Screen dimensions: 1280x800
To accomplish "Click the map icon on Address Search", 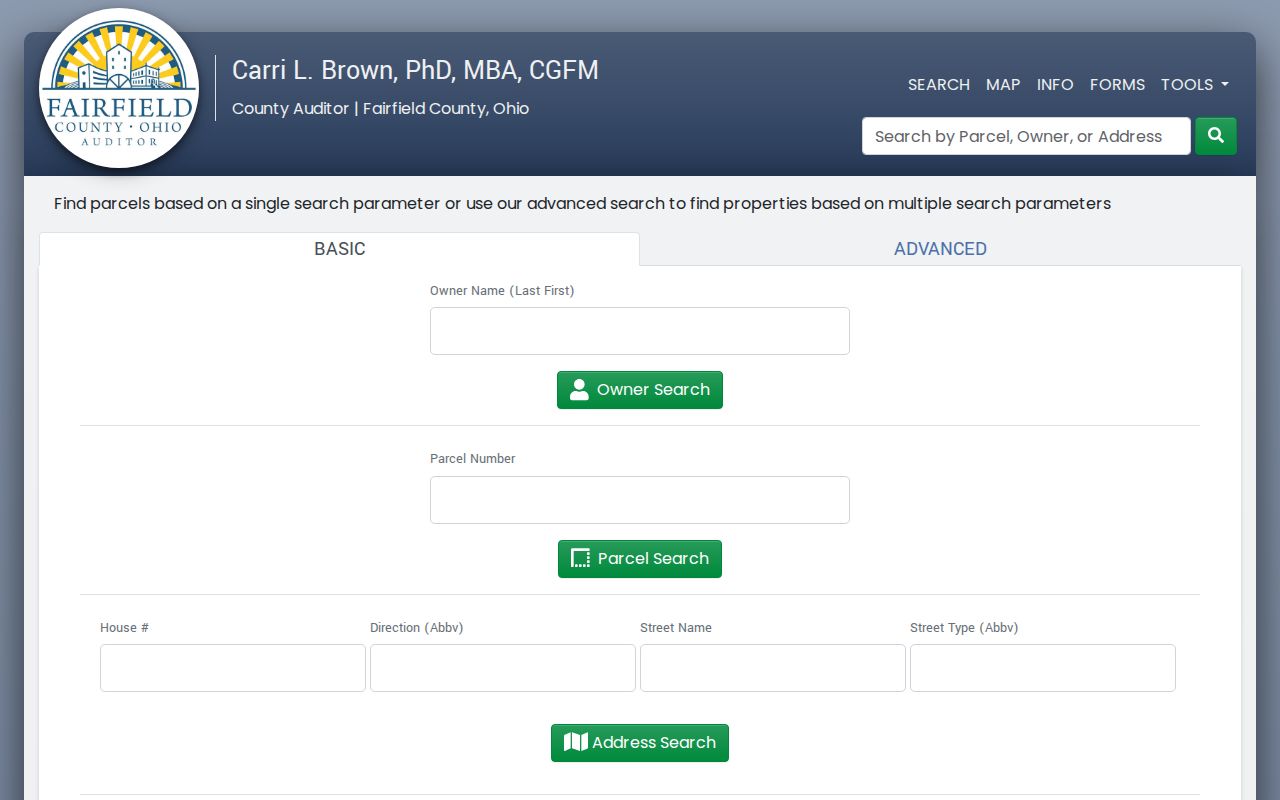I will pos(576,742).
